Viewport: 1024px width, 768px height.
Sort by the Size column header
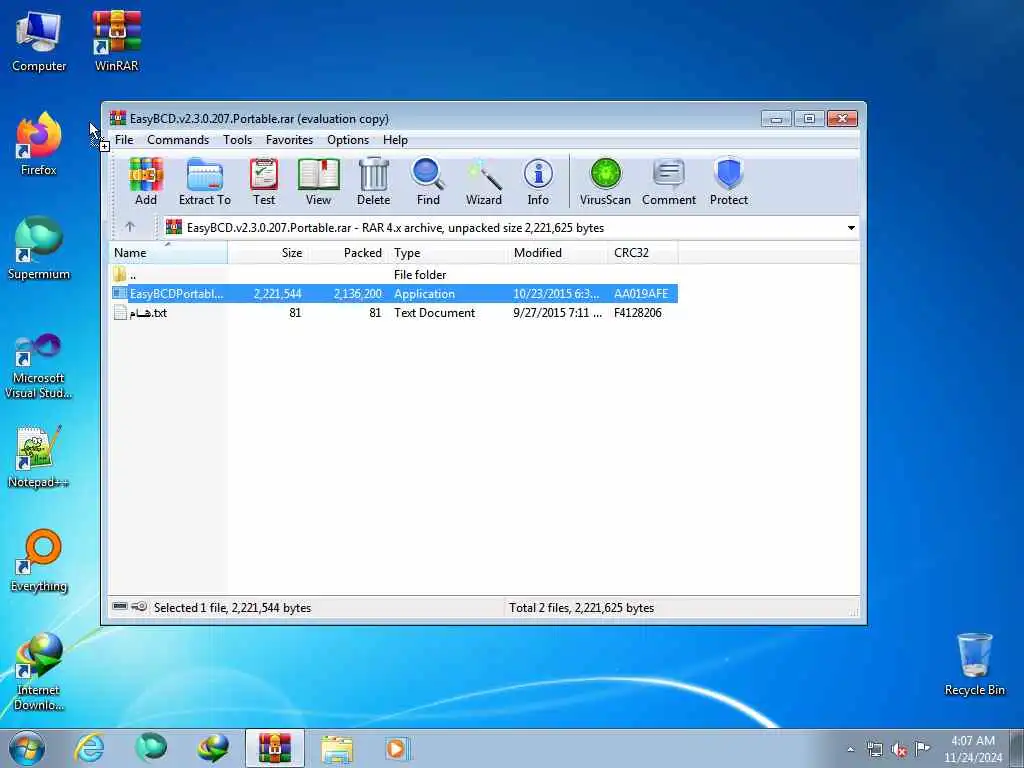(x=268, y=253)
